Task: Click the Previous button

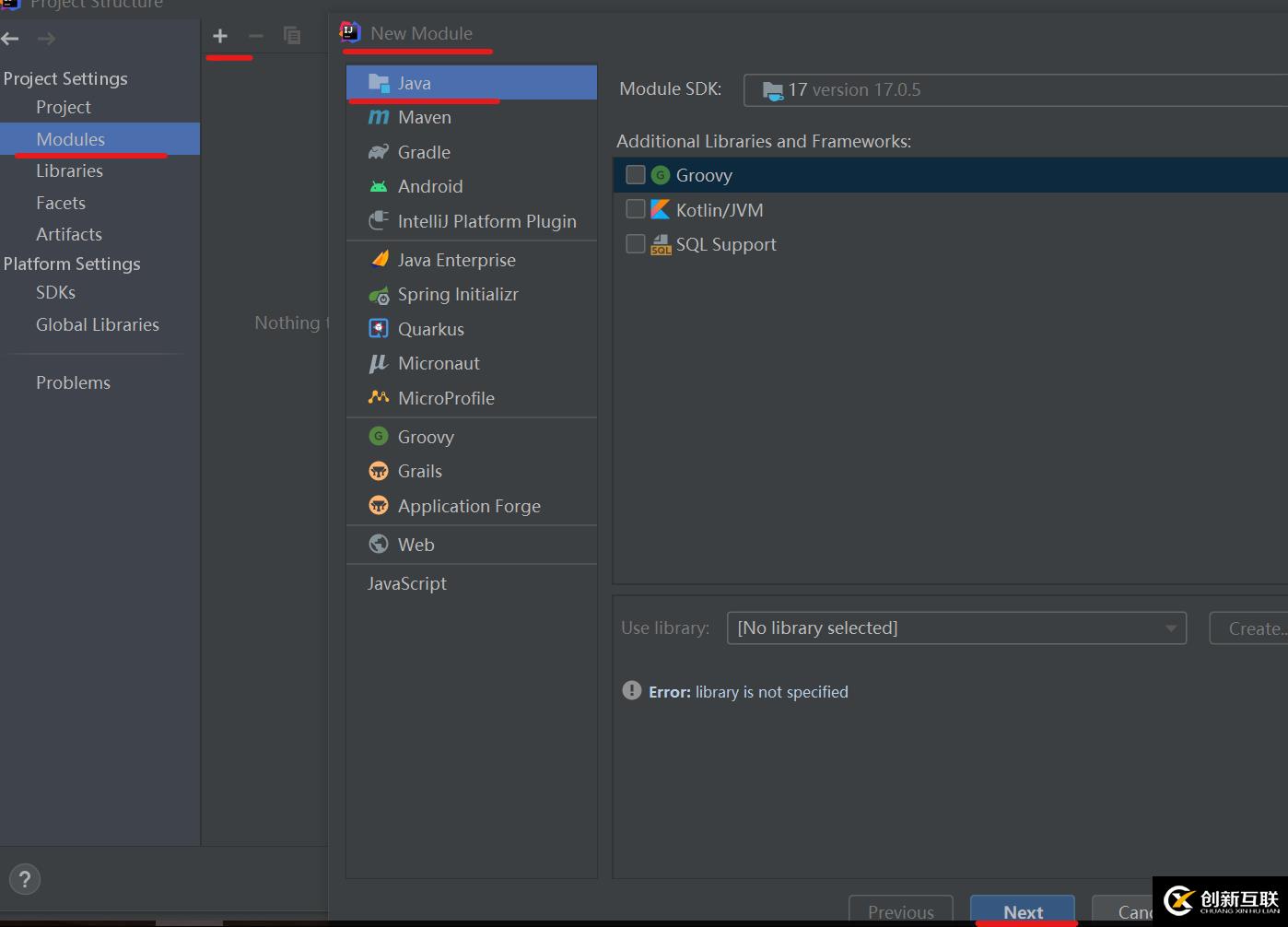Action: click(x=900, y=910)
